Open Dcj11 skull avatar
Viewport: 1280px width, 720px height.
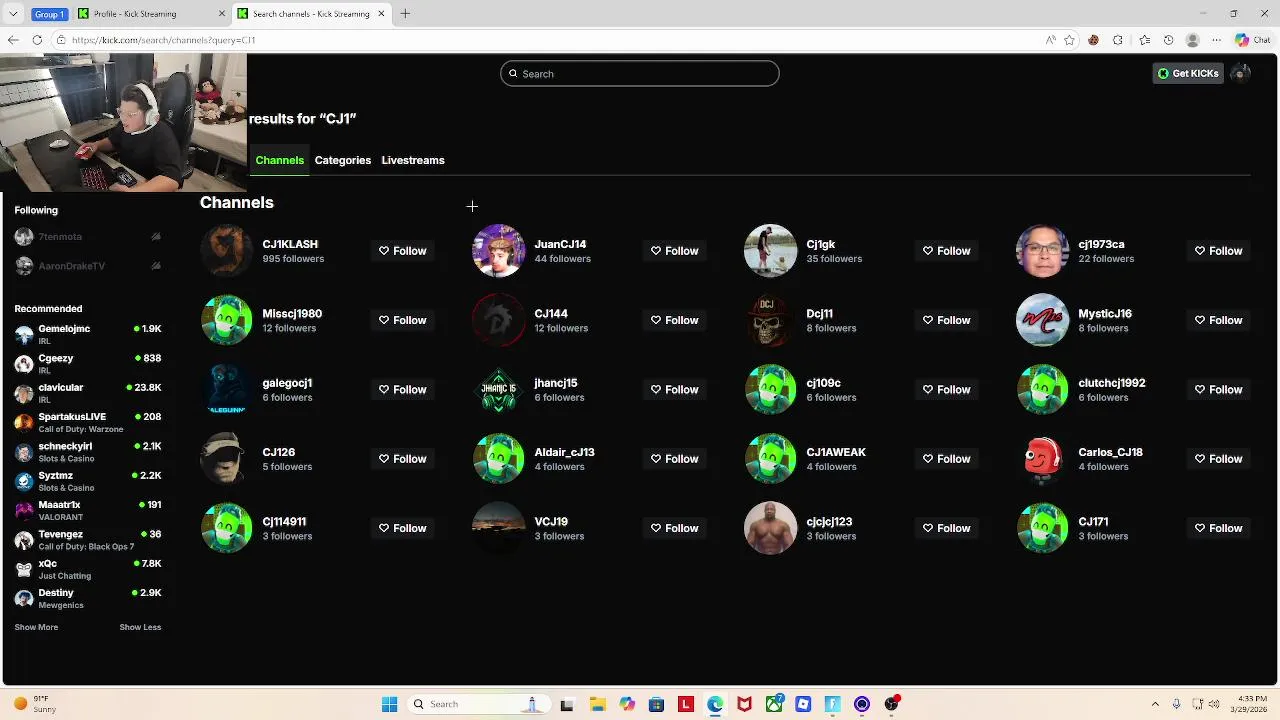click(x=771, y=320)
